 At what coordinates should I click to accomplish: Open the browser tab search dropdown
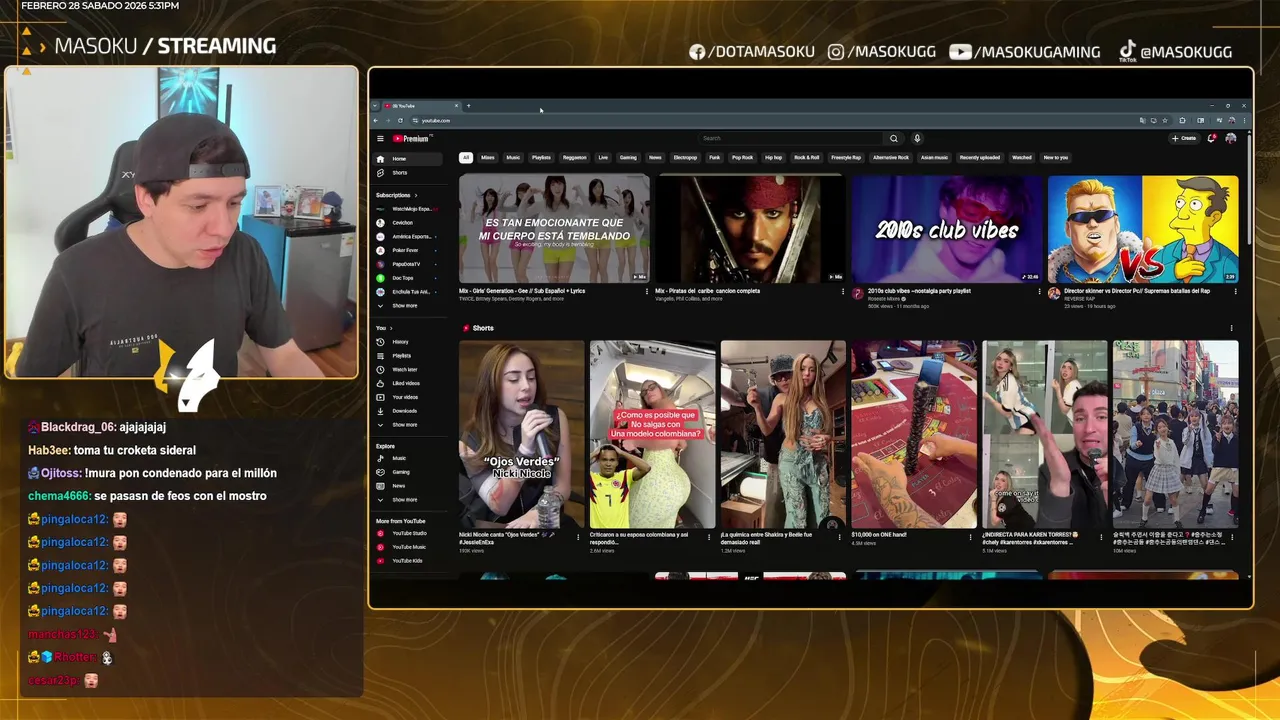pyautogui.click(x=375, y=106)
